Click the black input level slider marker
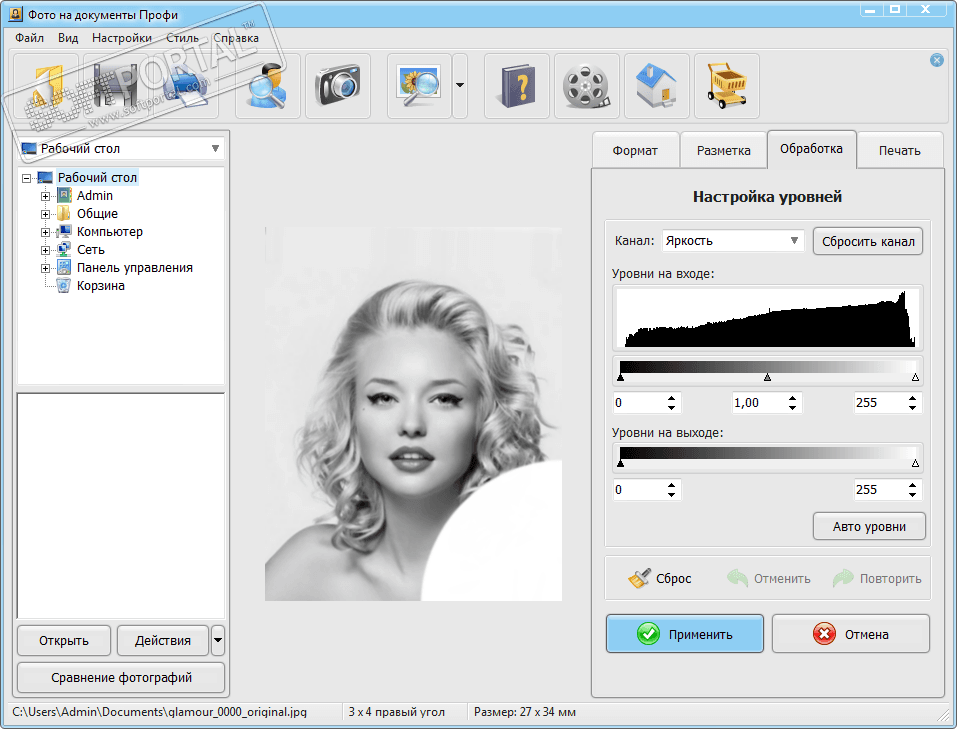 [x=621, y=377]
